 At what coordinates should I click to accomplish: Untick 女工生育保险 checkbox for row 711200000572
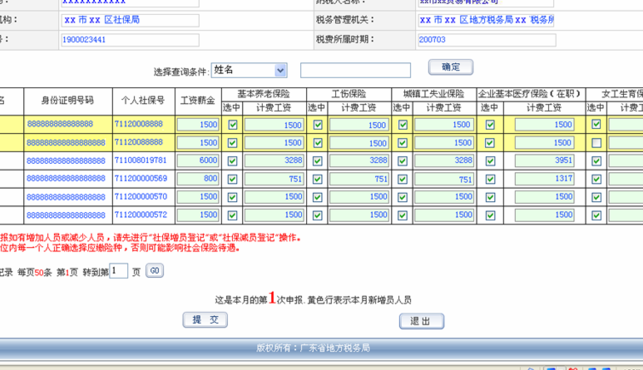[596, 215]
